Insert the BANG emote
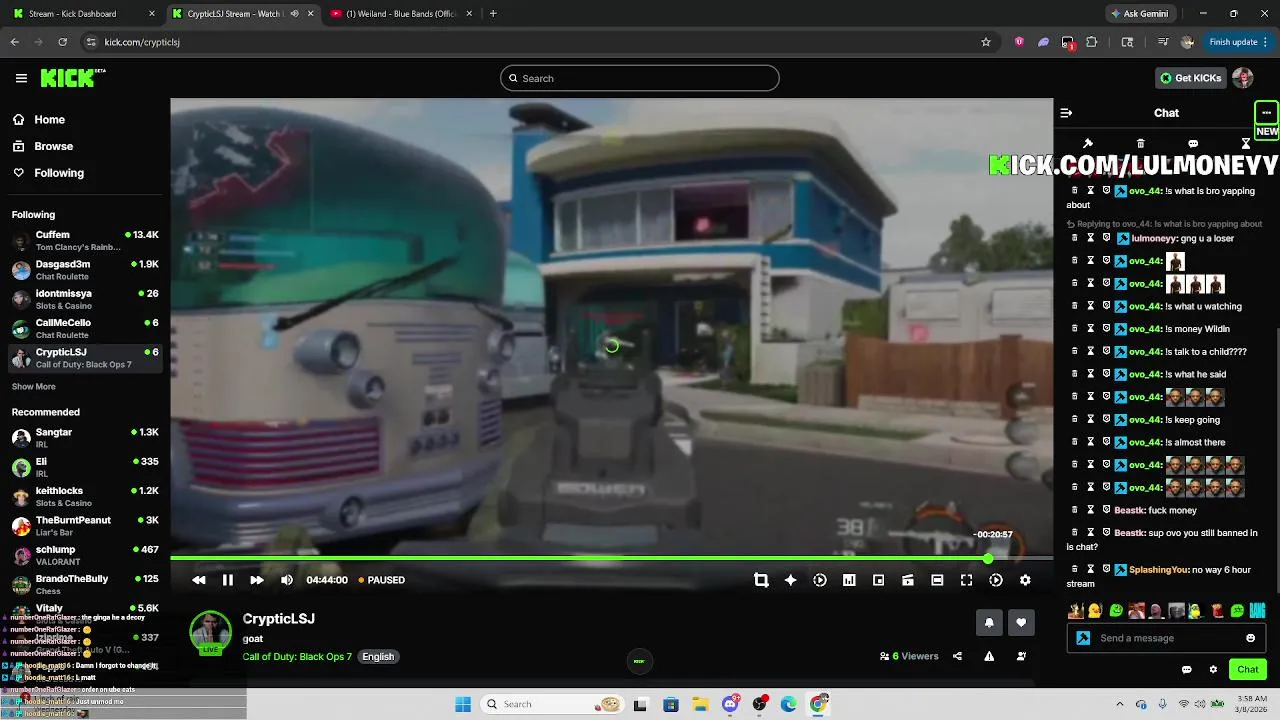The height and width of the screenshot is (720, 1280). [1257, 610]
